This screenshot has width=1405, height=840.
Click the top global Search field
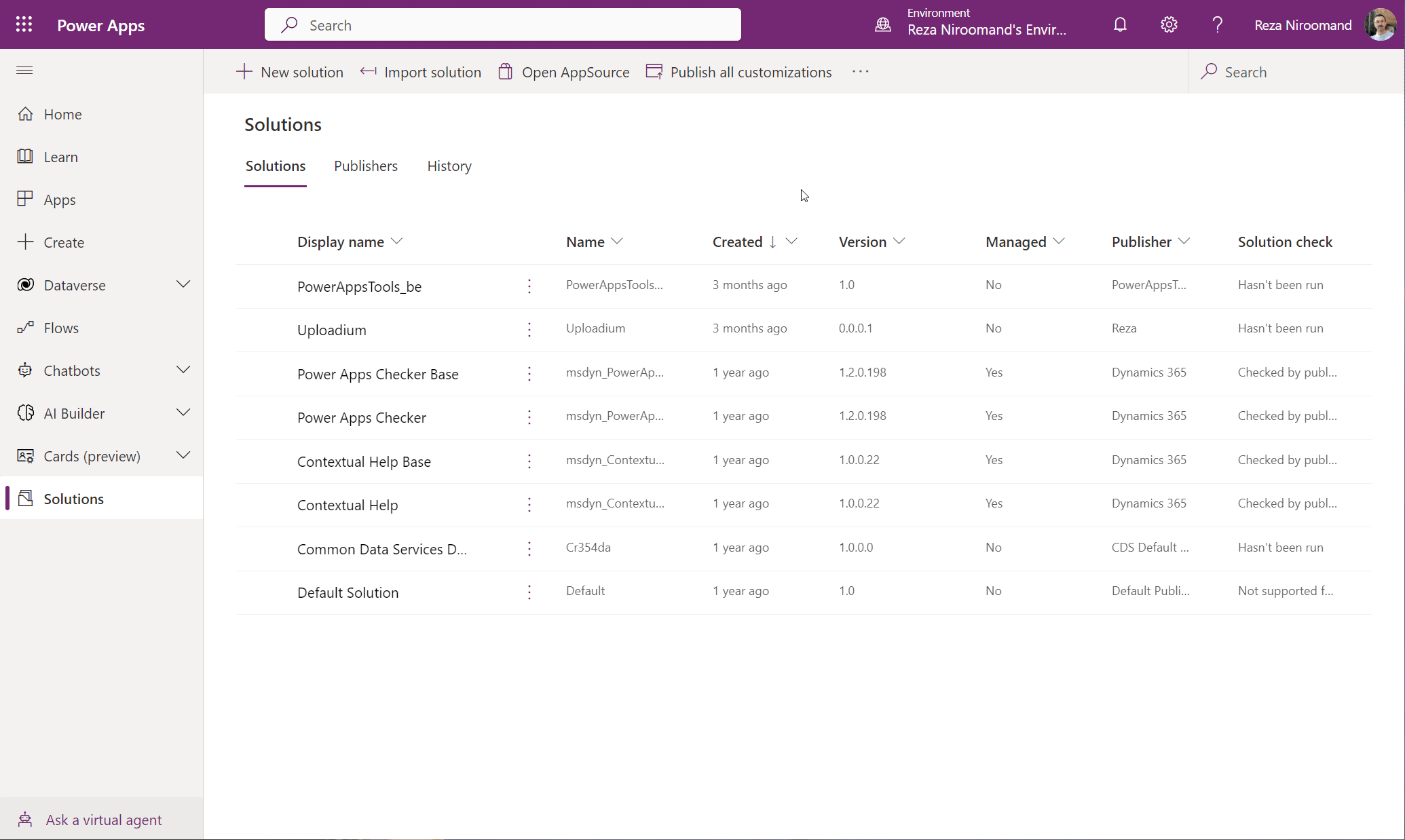pos(502,25)
